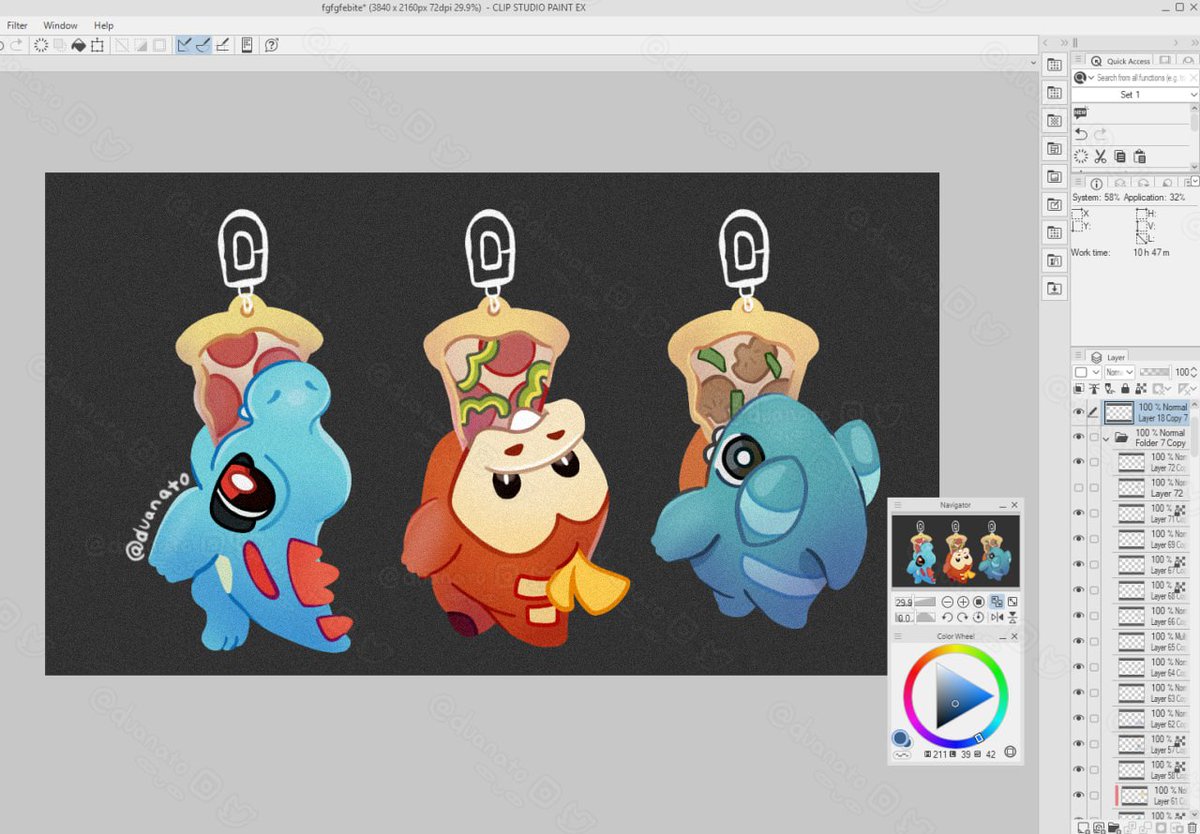
Task: Click the Navigator canvas thumbnail preview
Action: pyautogui.click(x=955, y=551)
